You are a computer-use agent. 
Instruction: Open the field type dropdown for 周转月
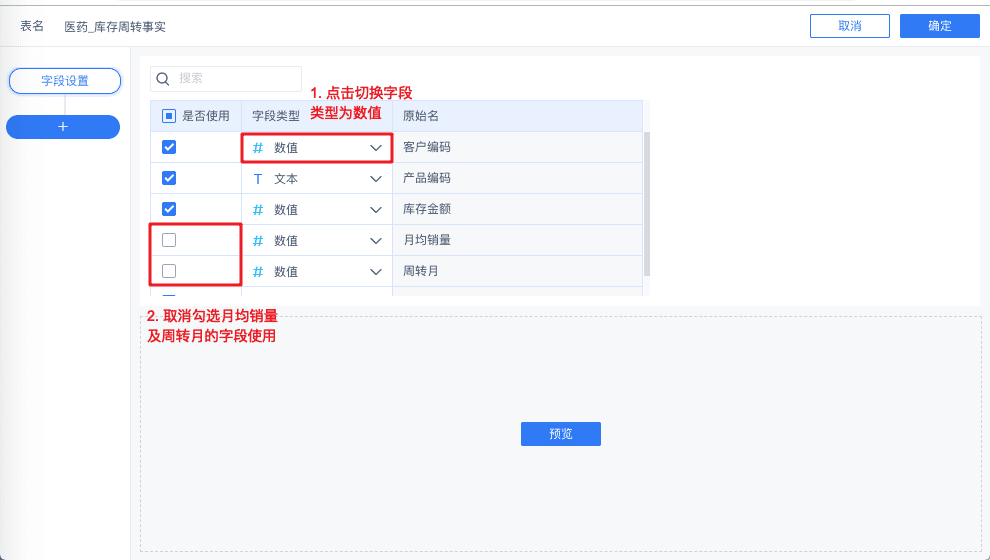[317, 271]
